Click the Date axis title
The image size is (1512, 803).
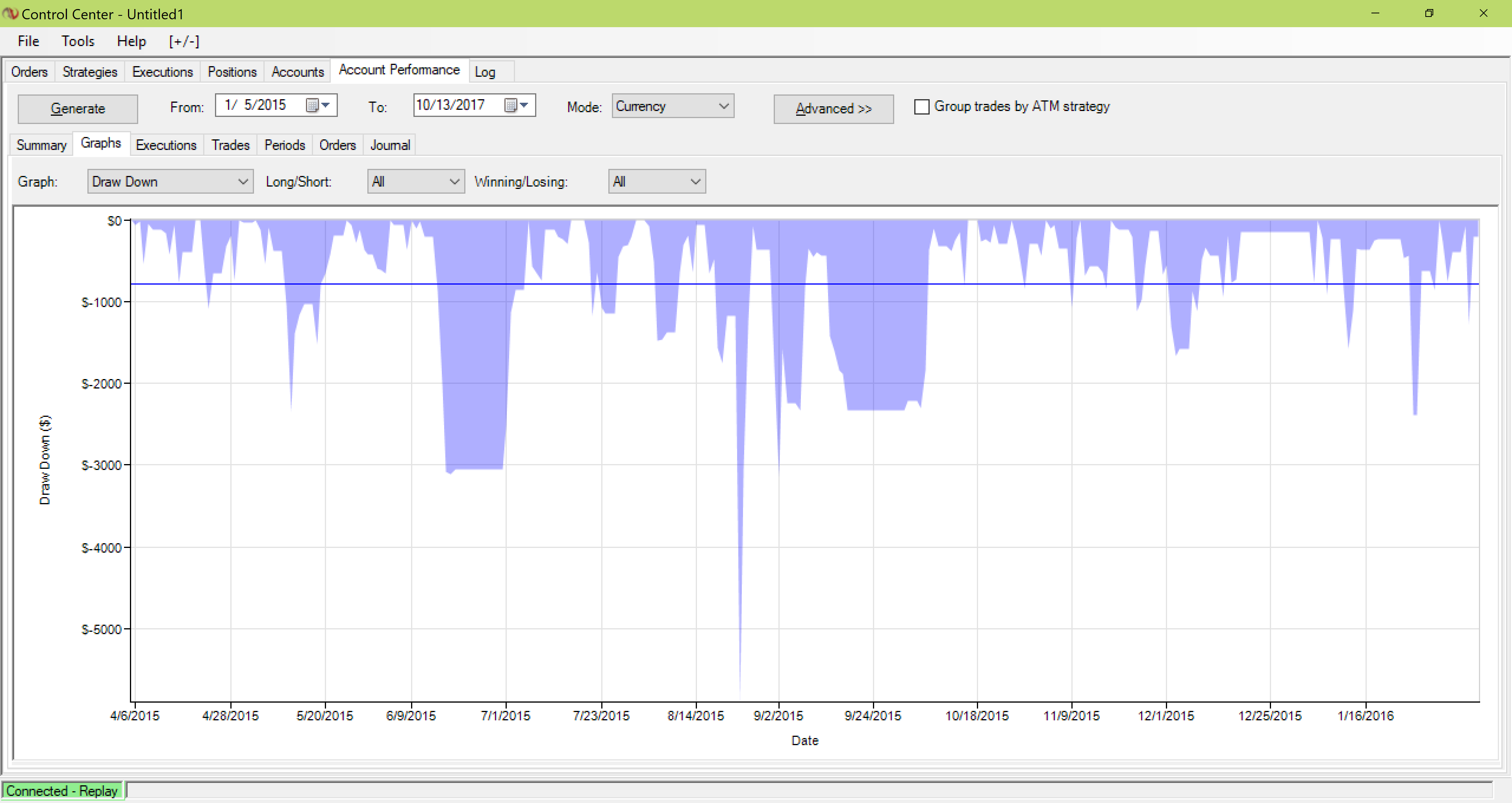point(805,741)
